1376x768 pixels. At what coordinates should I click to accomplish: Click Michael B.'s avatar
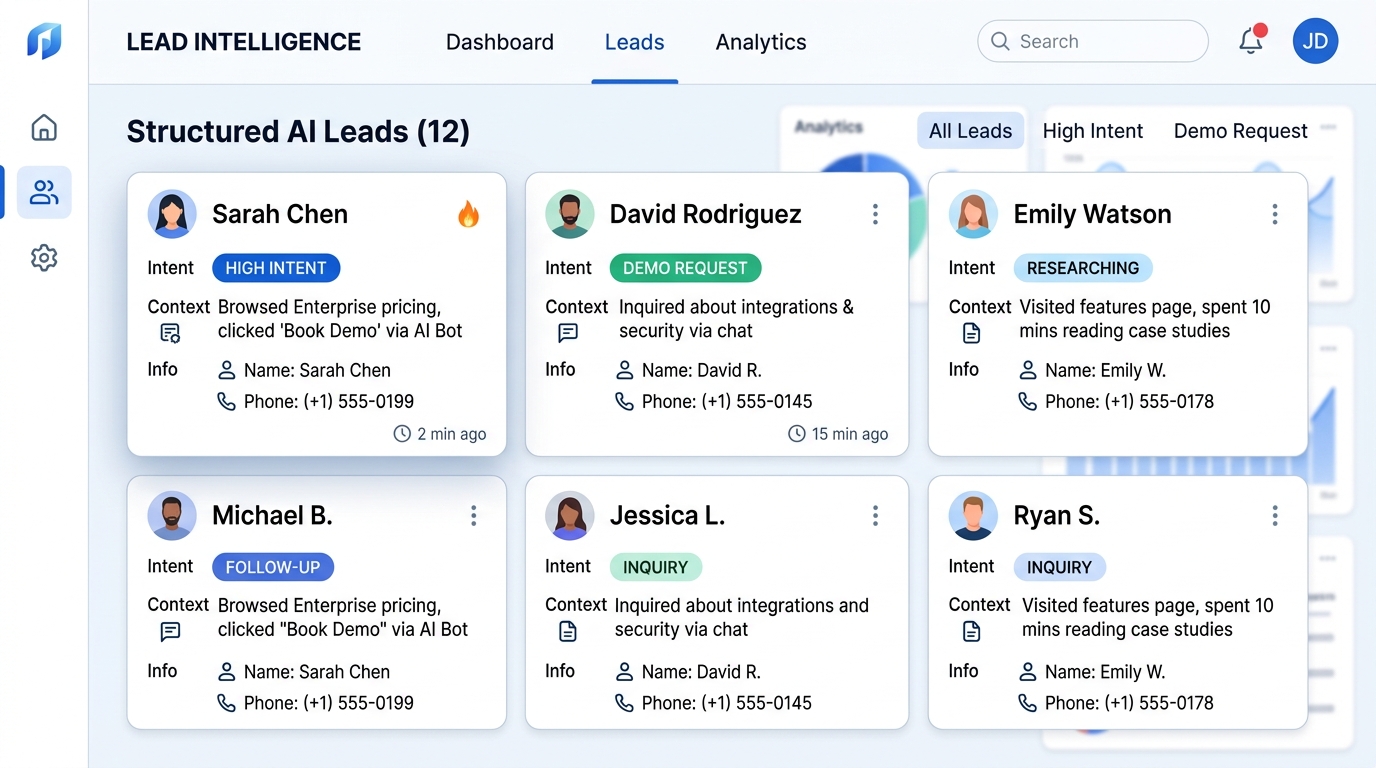coord(172,515)
